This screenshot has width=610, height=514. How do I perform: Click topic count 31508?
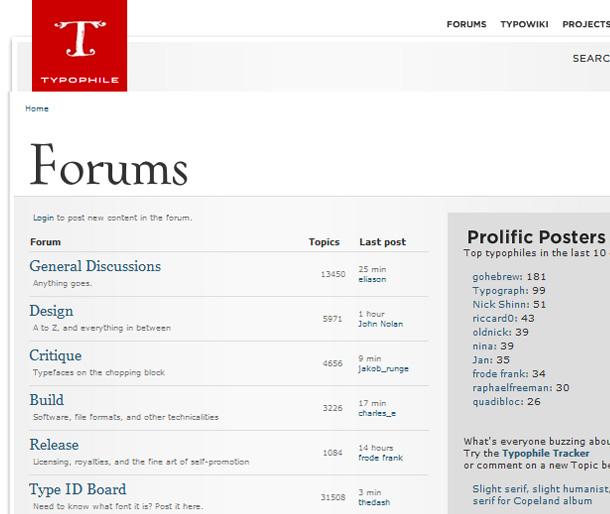(333, 497)
